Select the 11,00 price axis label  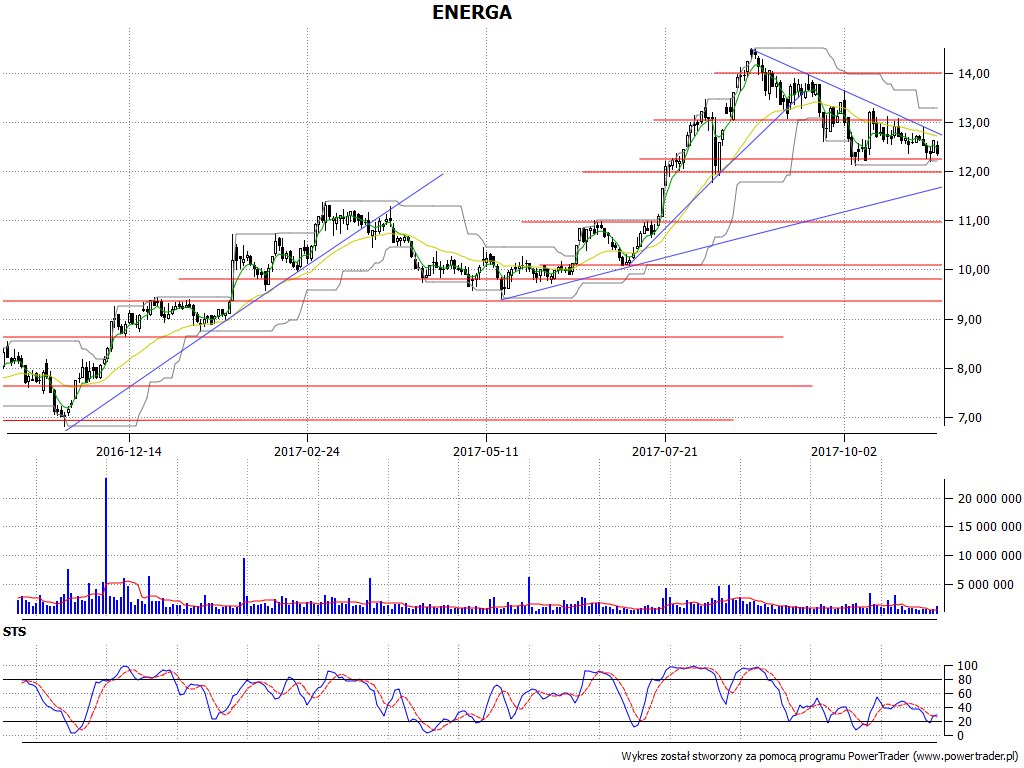pos(973,221)
